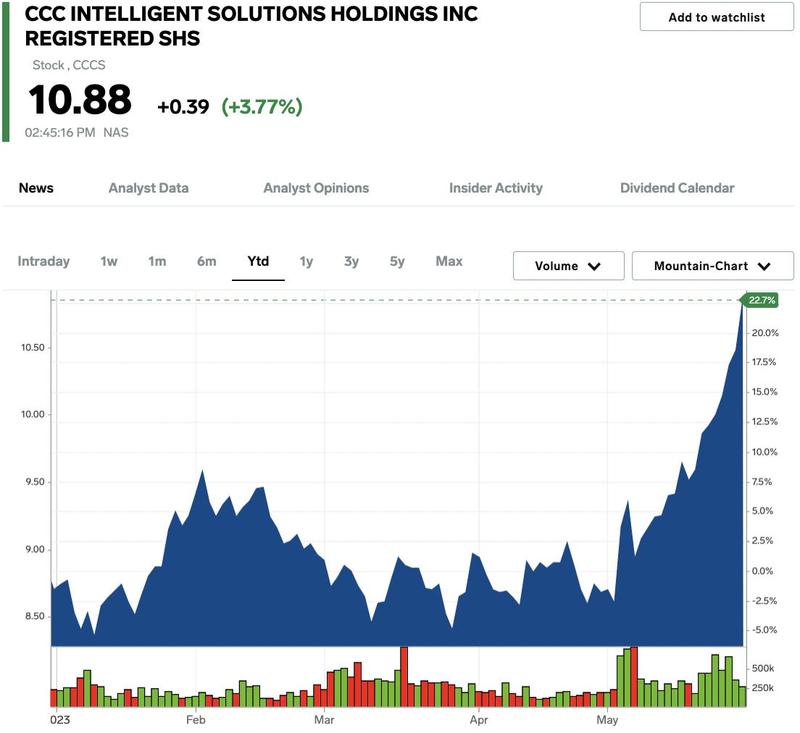
Task: Click the early February price peak on chart
Action: coord(203,471)
